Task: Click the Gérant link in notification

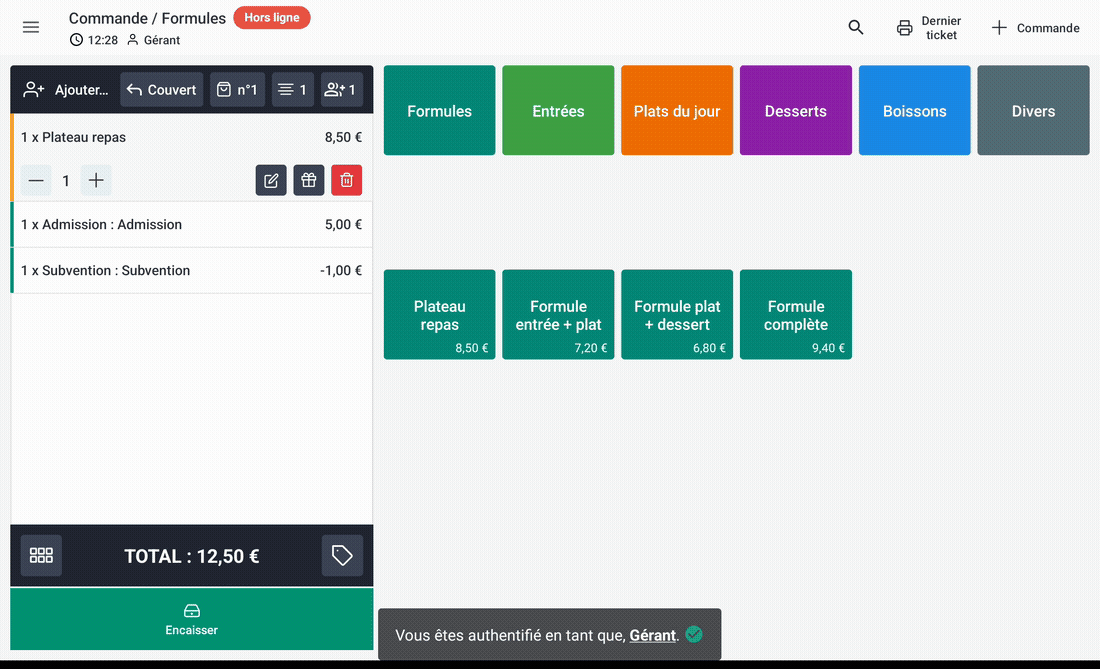Action: [652, 635]
